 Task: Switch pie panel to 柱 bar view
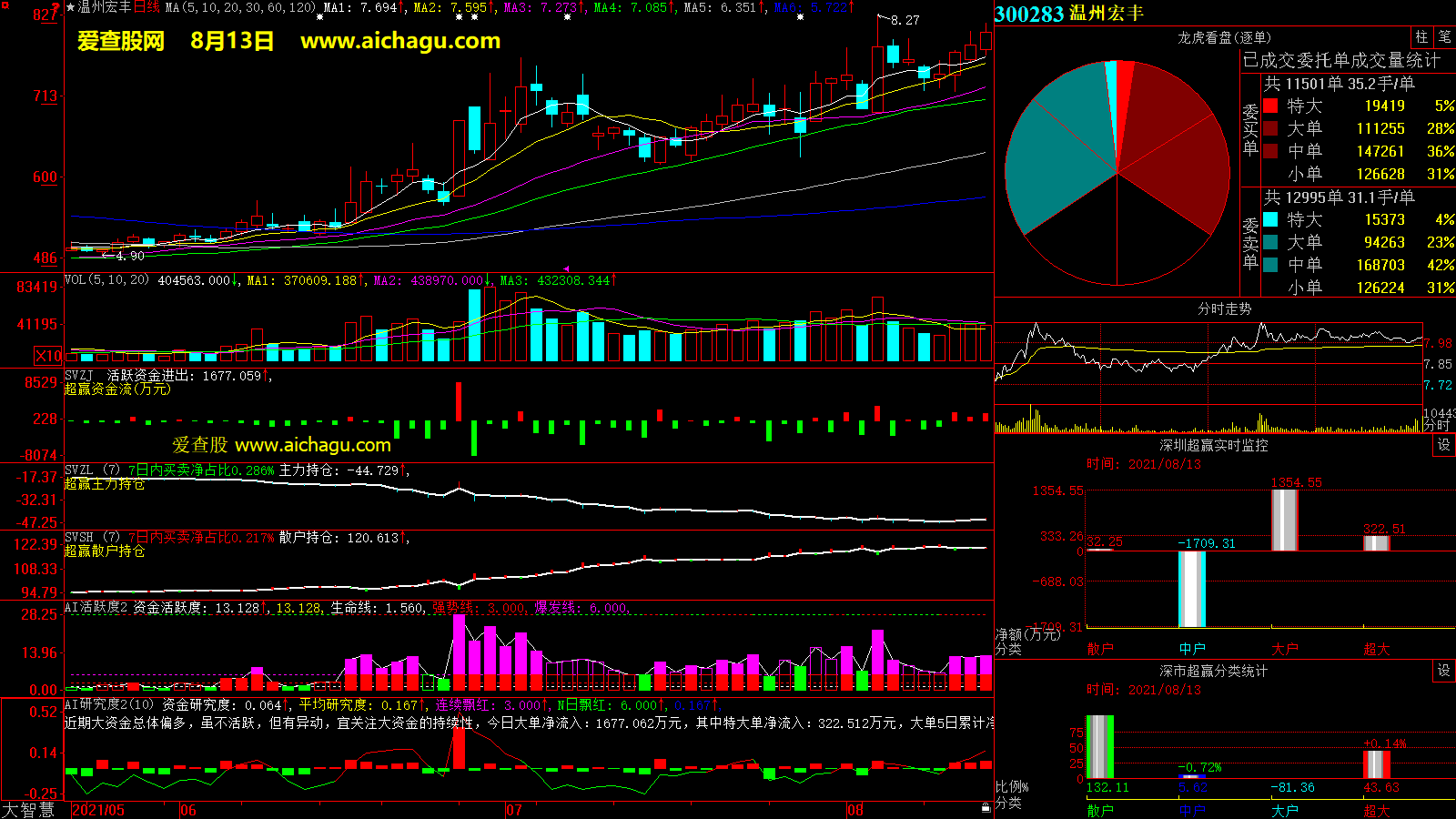(1421, 36)
